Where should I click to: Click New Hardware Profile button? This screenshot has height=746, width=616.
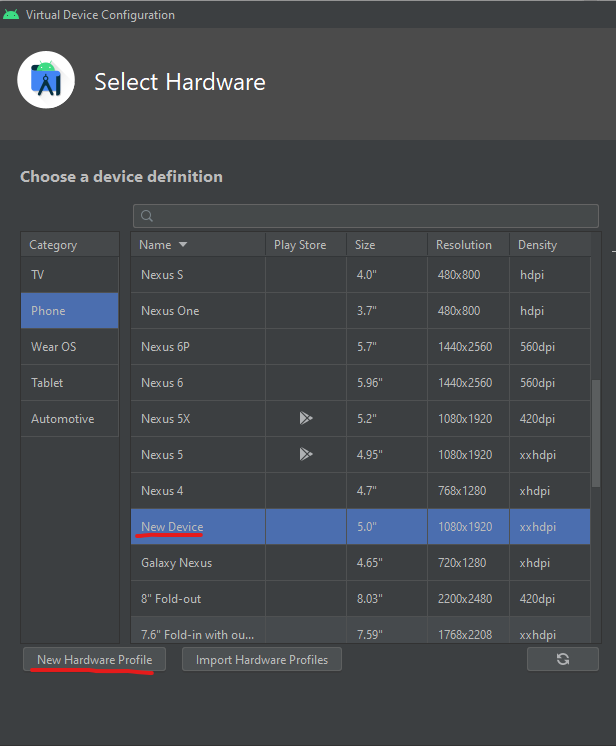[95, 659]
